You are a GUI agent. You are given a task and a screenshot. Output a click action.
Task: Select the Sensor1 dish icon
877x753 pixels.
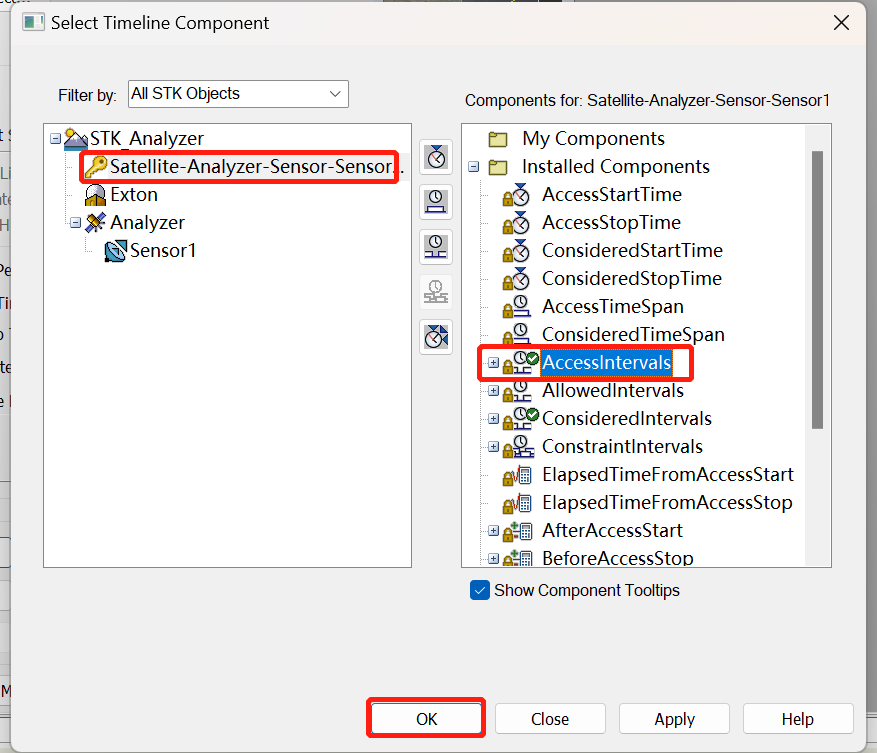point(116,251)
